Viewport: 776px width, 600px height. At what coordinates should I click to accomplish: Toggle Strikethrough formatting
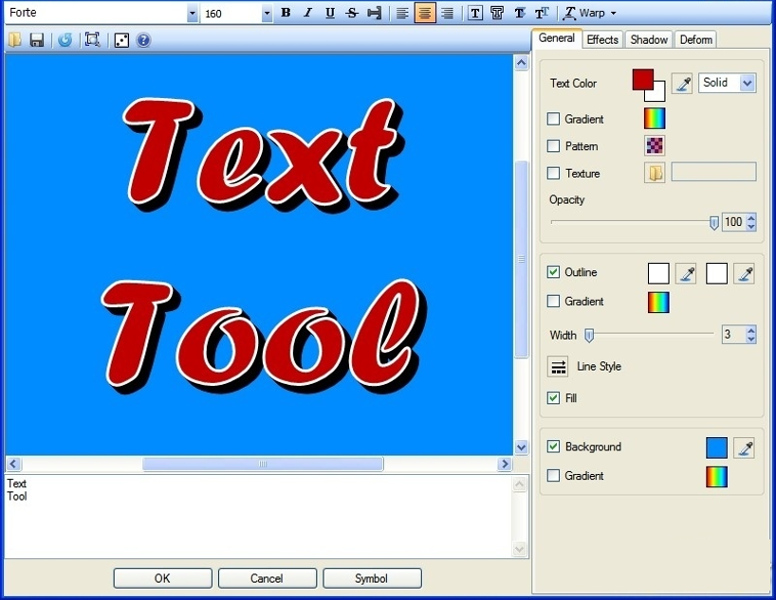[x=352, y=13]
